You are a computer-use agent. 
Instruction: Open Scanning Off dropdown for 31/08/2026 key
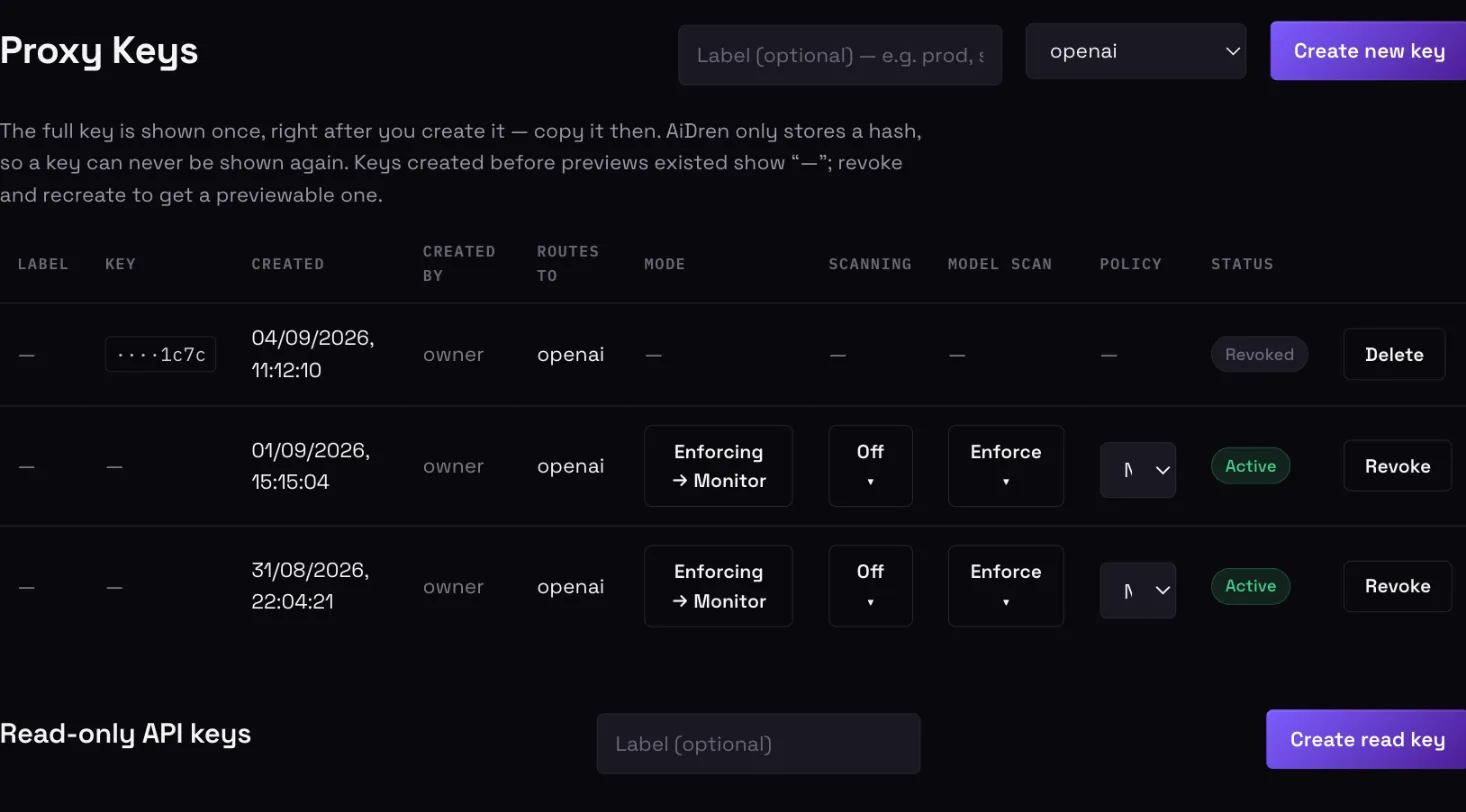click(x=870, y=586)
